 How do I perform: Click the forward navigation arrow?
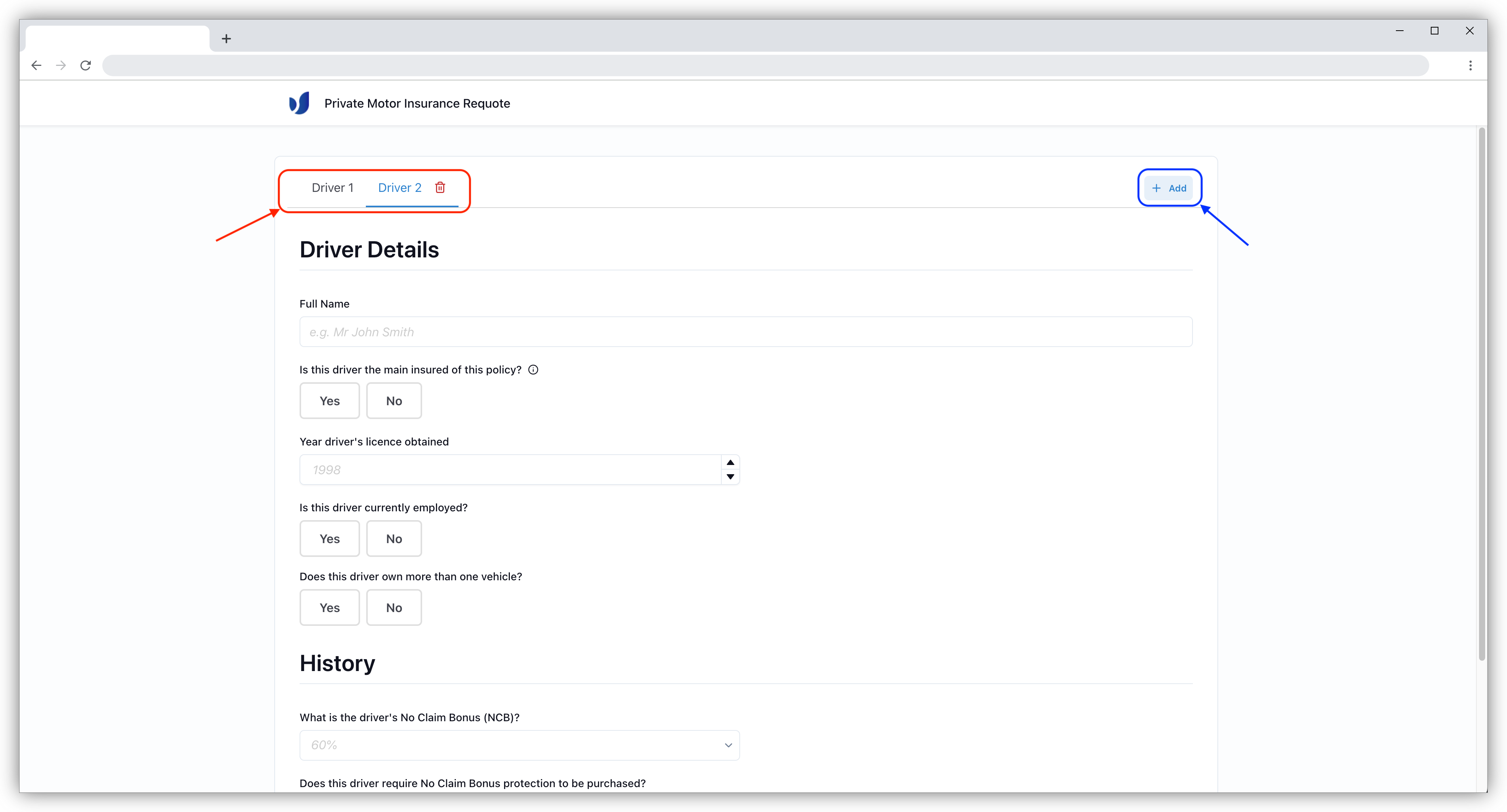click(61, 65)
